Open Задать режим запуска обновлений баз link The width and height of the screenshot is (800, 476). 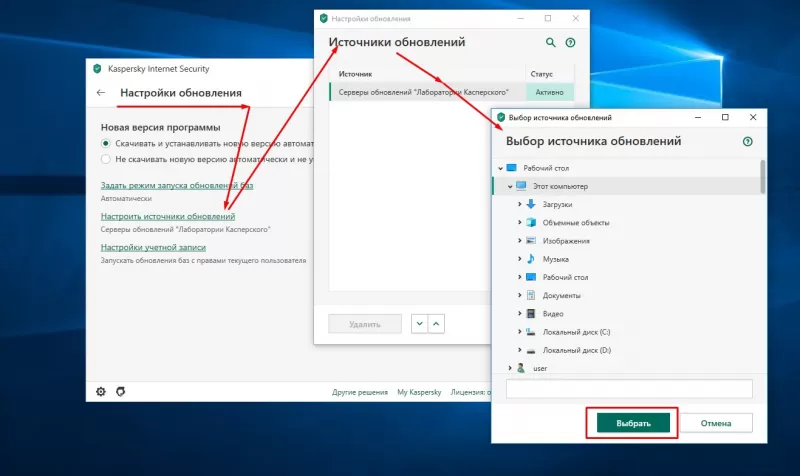pyautogui.click(x=177, y=185)
